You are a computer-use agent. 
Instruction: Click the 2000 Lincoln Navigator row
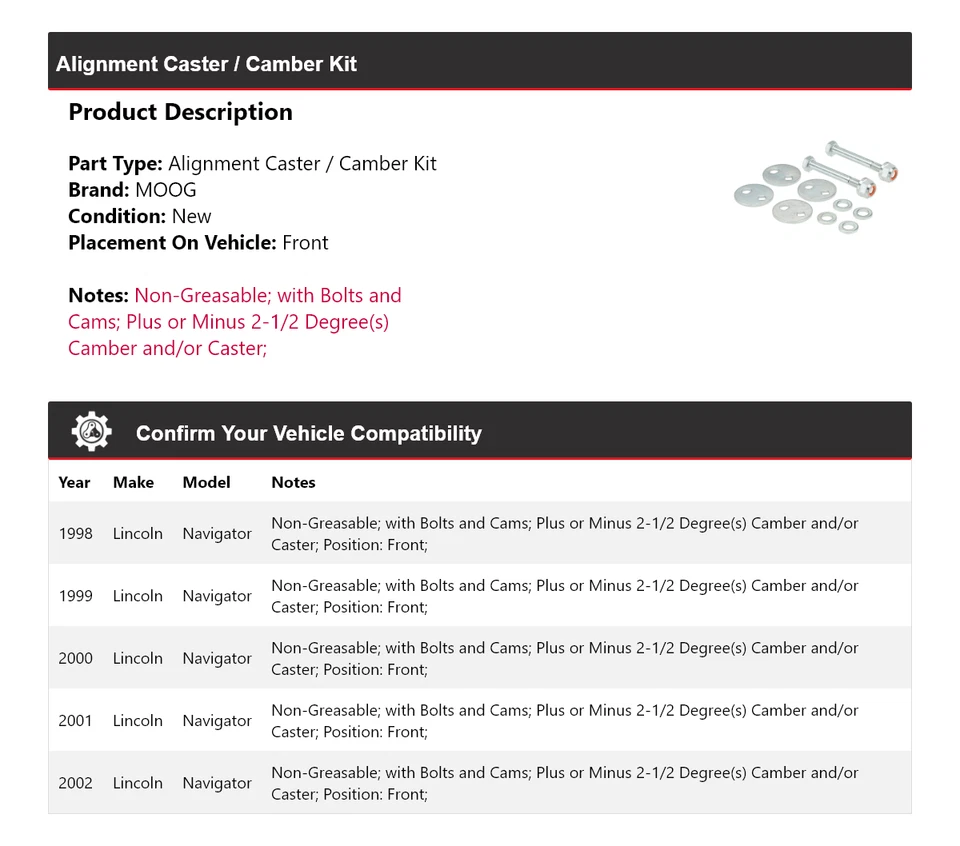tap(480, 658)
